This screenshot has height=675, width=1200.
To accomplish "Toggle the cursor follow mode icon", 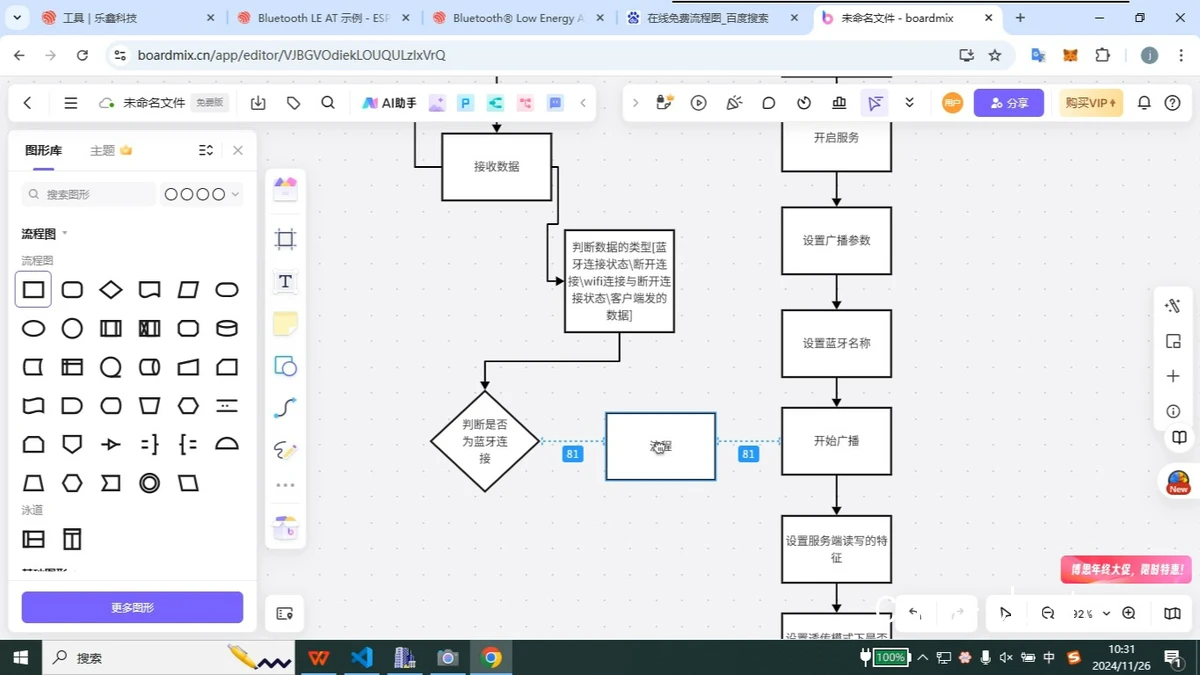I will tap(875, 103).
